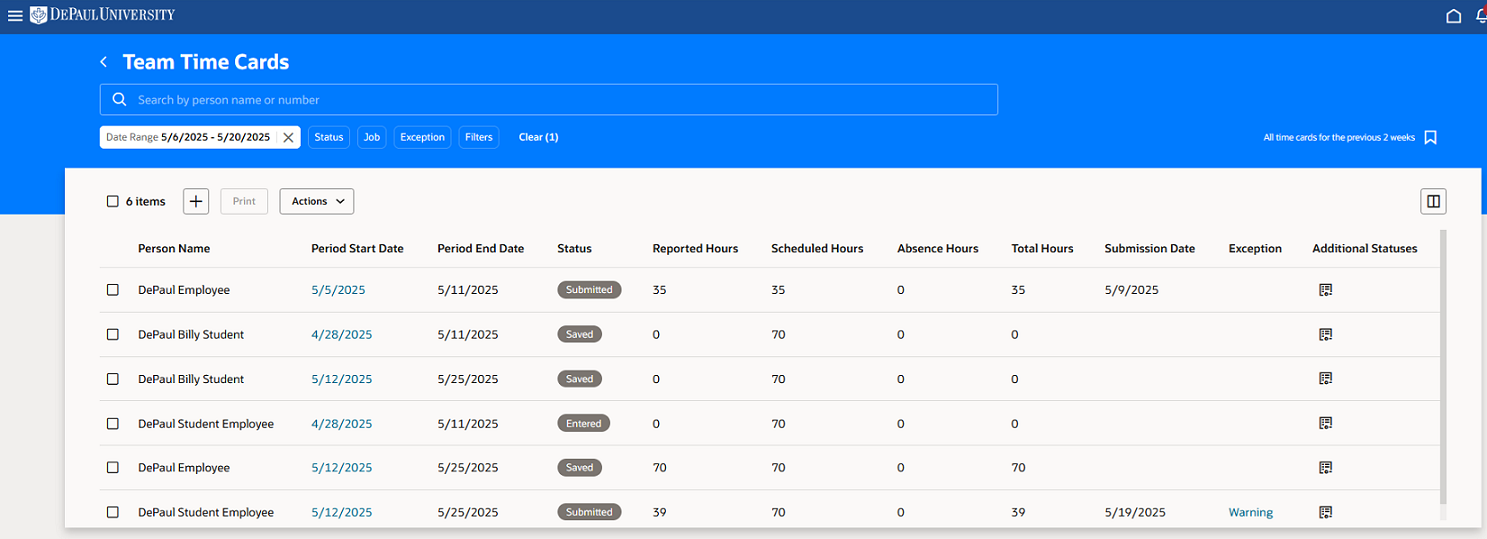This screenshot has height=539, width=1487.
Task: Open DePaul Employee time card starting 5/12/2025
Action: [342, 467]
